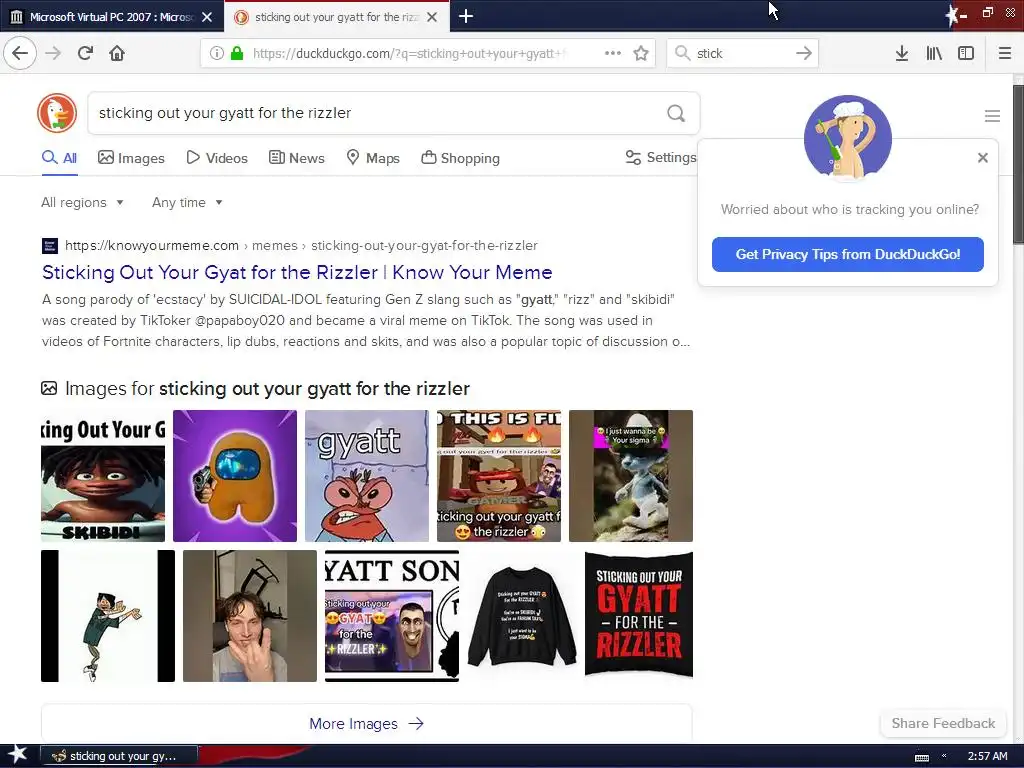Switch to the Maps tab
Image resolution: width=1024 pixels, height=768 pixels.
point(373,158)
